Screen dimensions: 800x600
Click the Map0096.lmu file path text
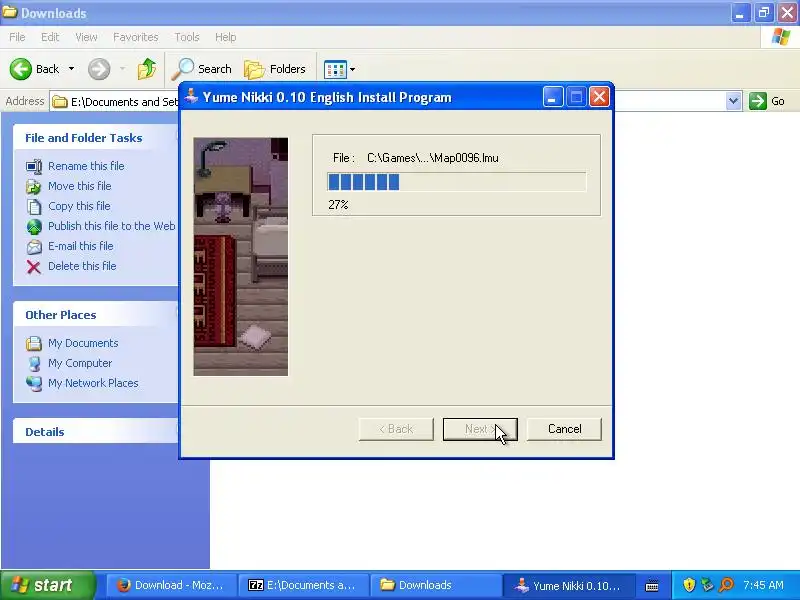[x=433, y=158]
